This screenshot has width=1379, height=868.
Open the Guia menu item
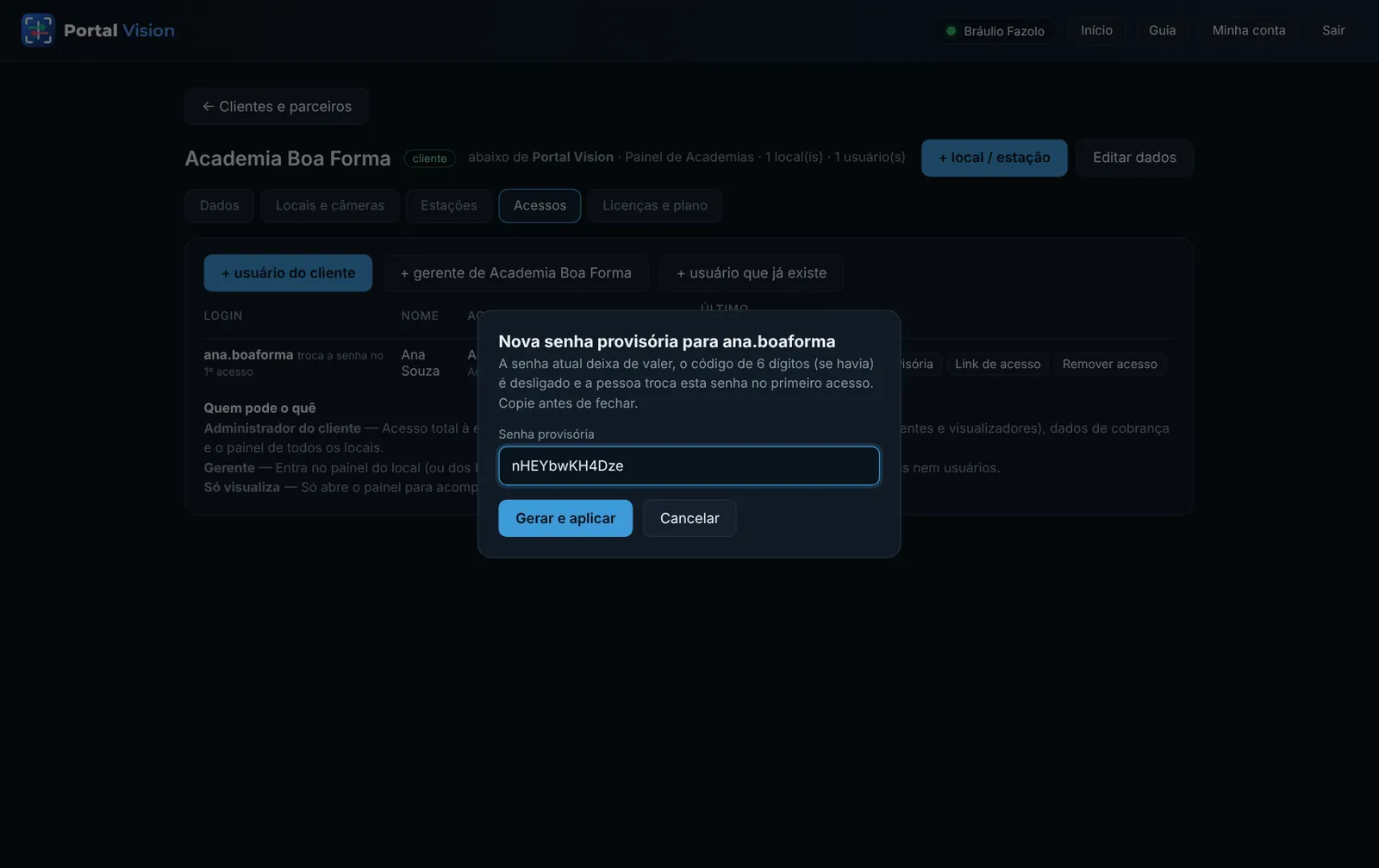1162,30
